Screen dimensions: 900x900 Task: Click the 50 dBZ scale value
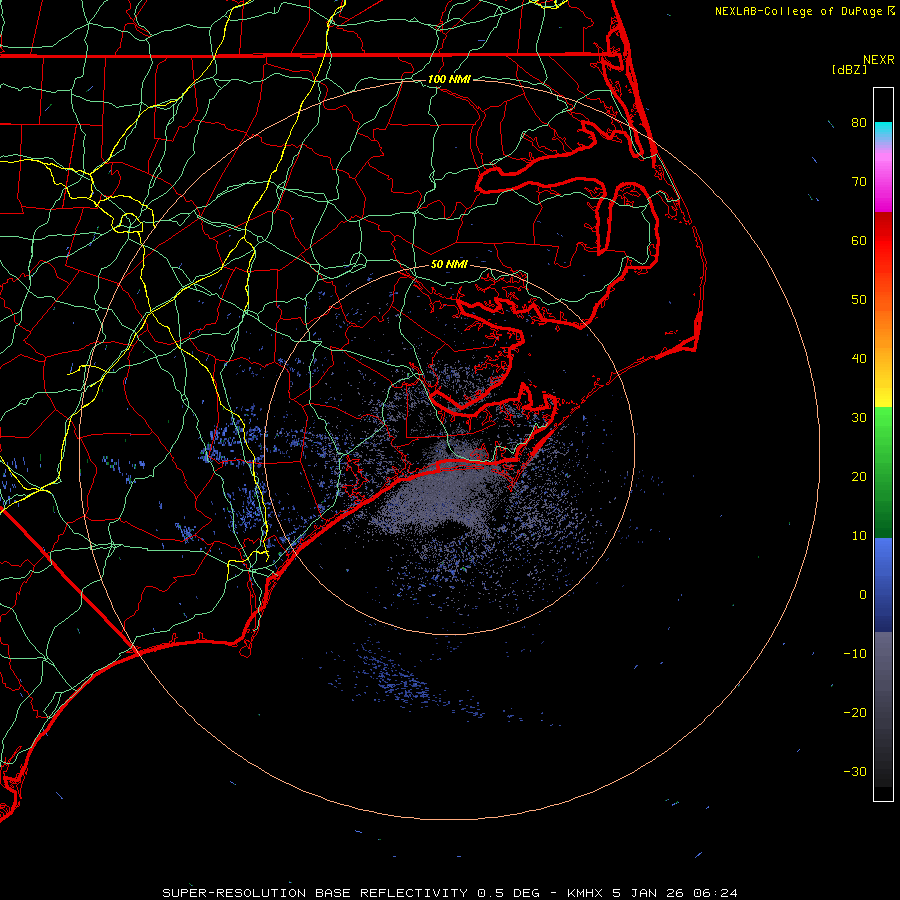point(859,300)
